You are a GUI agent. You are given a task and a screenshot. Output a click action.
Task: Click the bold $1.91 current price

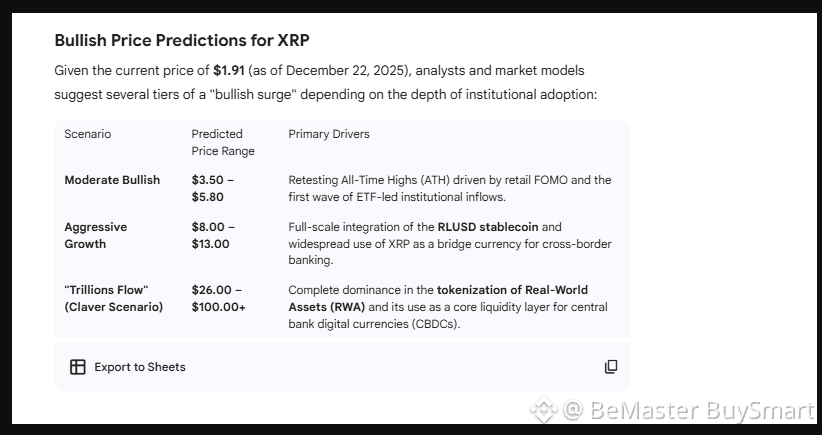pos(228,70)
